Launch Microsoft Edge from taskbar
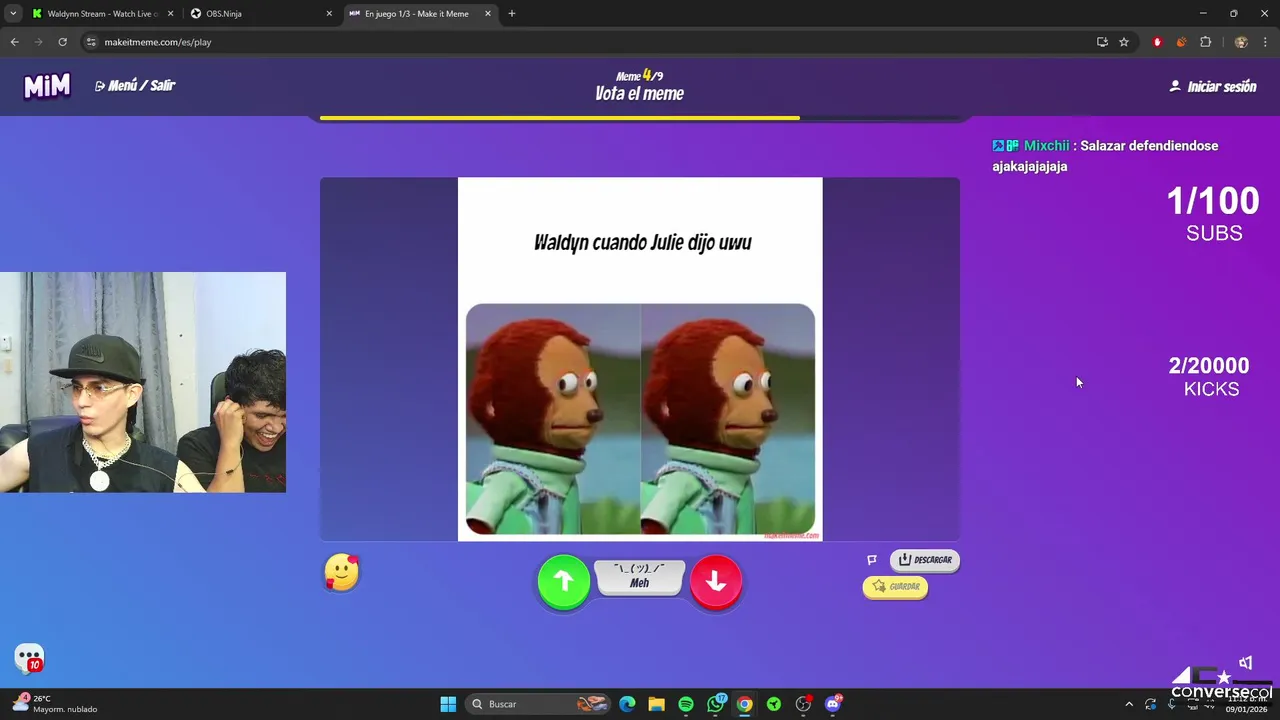Screen dimensions: 1280x720 pyautogui.click(x=627, y=704)
